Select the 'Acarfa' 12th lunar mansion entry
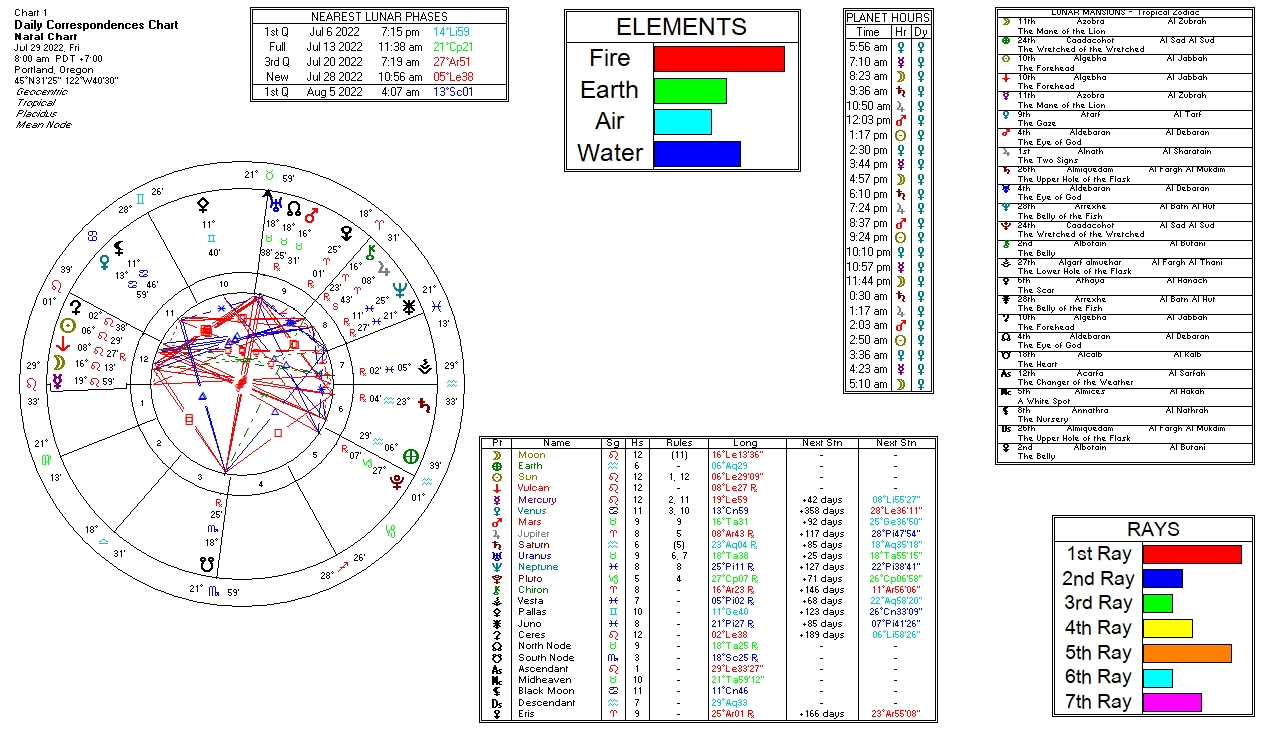Screen dimensions: 1267x741 pos(1089,373)
